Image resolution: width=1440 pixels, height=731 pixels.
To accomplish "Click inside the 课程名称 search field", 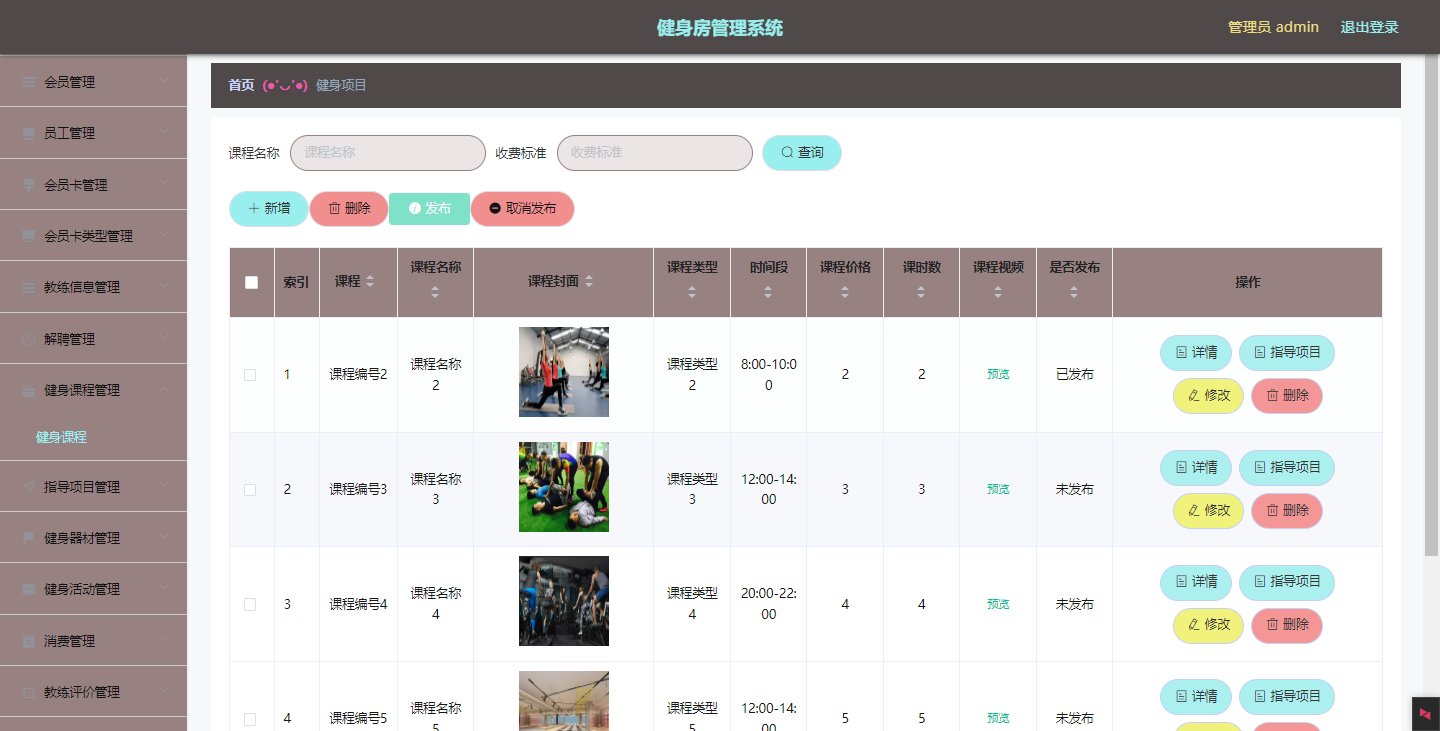I will (x=388, y=153).
